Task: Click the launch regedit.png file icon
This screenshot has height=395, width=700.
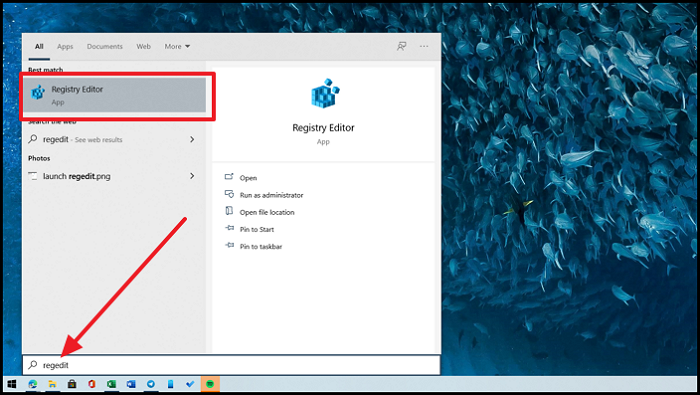Action: tap(33, 176)
